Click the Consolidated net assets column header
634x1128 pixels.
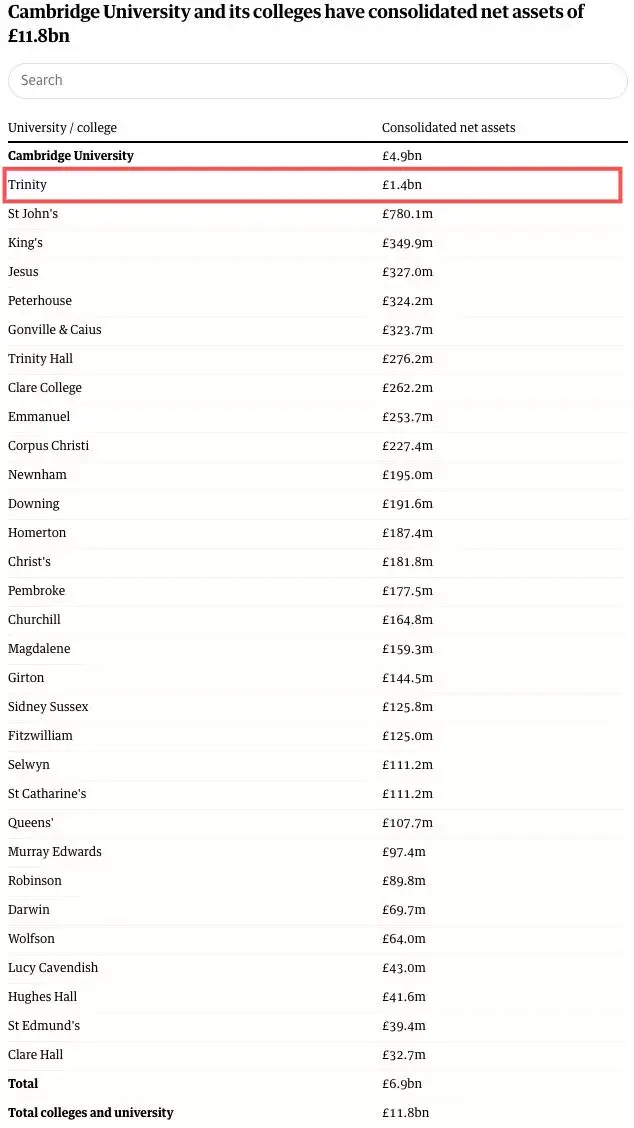click(x=448, y=128)
